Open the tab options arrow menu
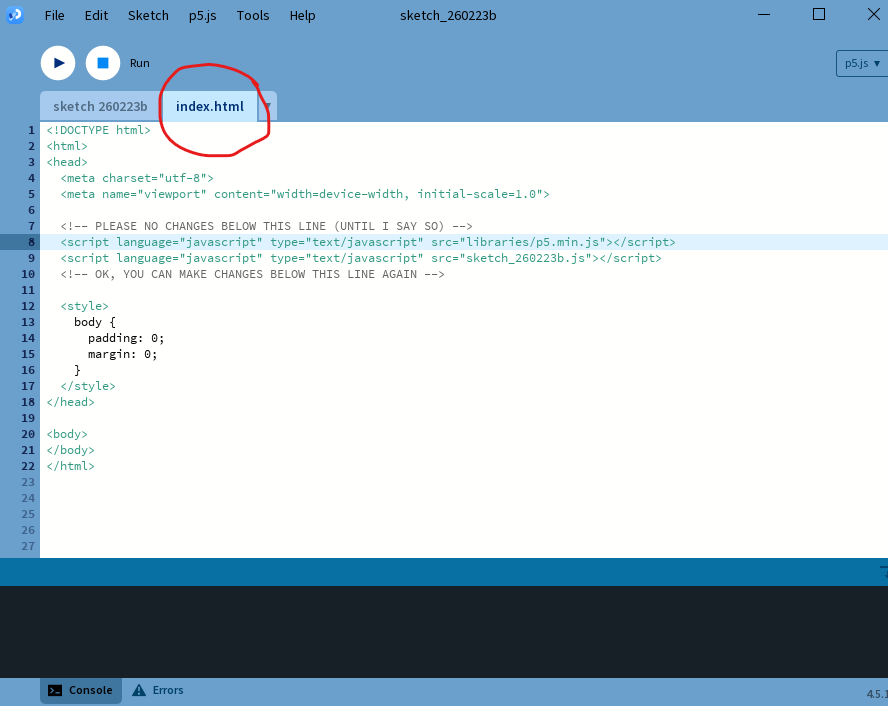Screen dimensions: 888x706 coord(267,107)
